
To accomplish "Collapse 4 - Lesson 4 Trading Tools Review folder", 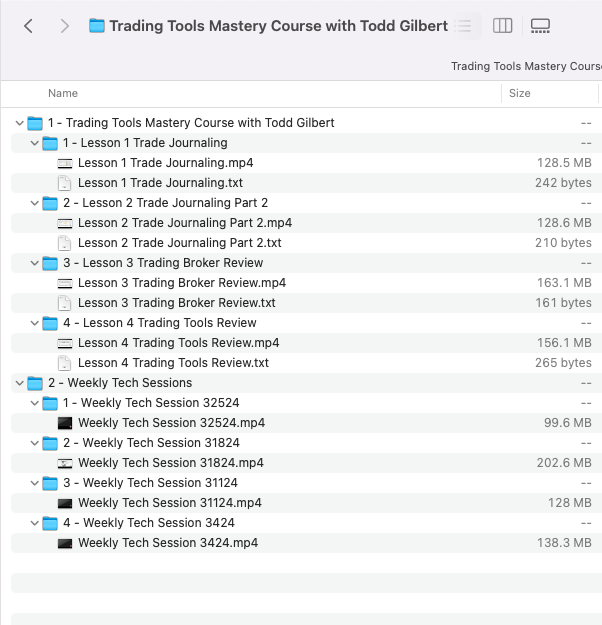I will (35, 323).
